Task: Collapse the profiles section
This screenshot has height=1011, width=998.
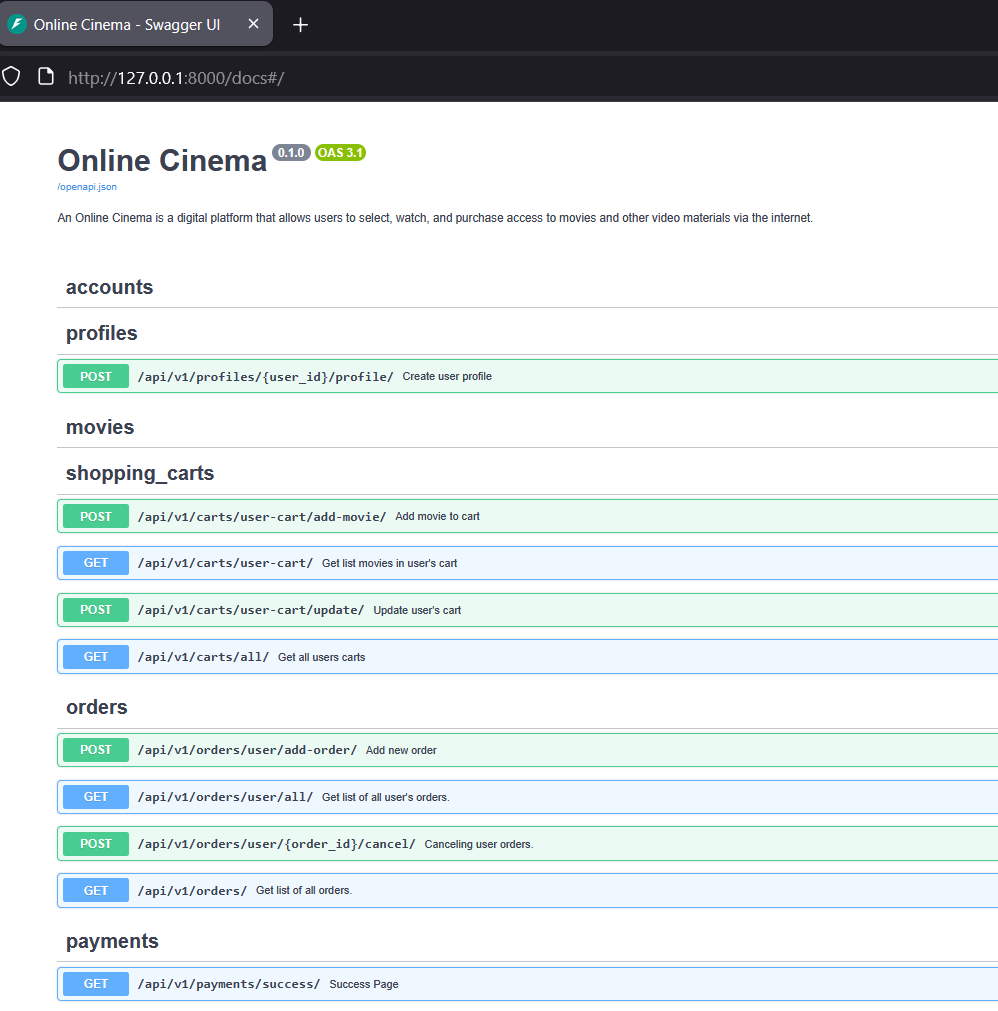Action: pyautogui.click(x=102, y=333)
